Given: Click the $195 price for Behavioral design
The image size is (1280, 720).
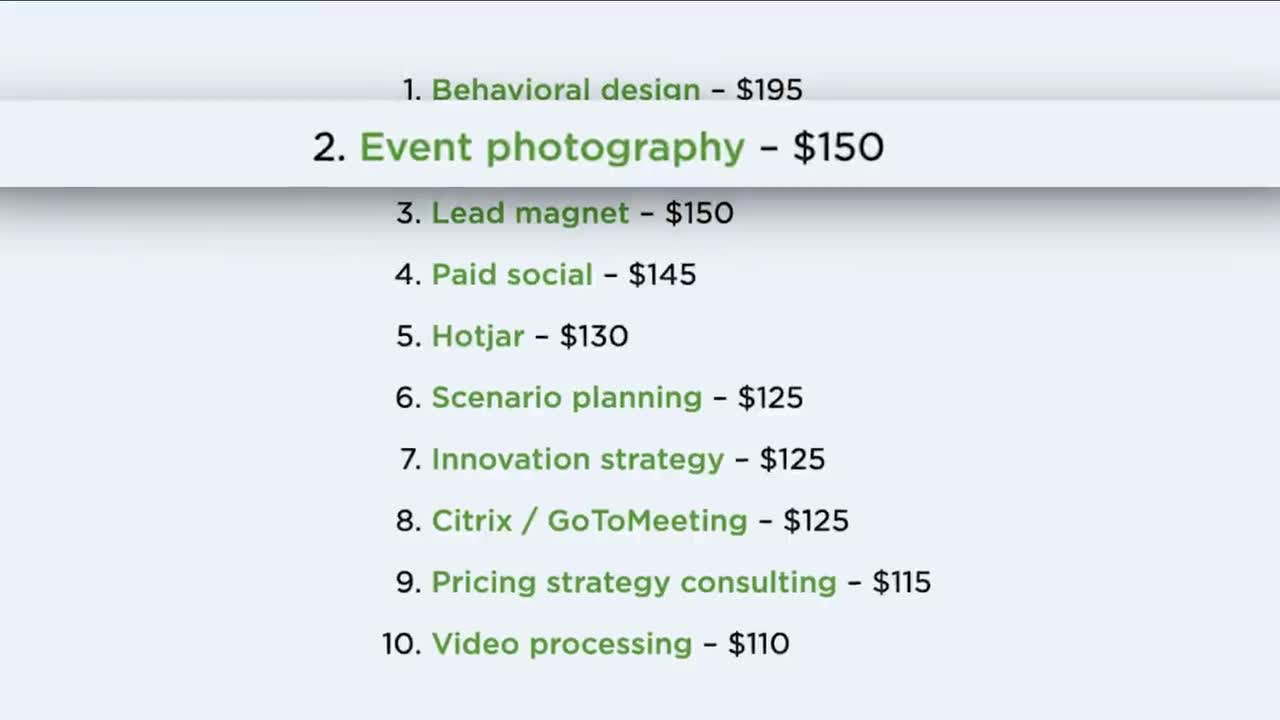Looking at the screenshot, I should tap(769, 90).
